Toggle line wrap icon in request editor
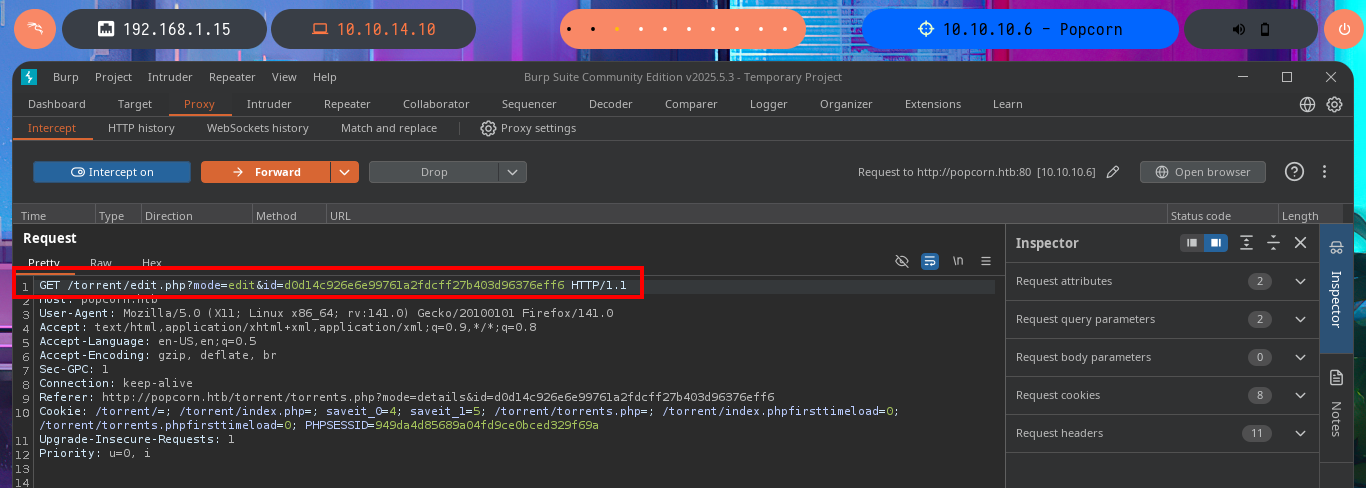The height and width of the screenshot is (488, 1366). pos(930,261)
